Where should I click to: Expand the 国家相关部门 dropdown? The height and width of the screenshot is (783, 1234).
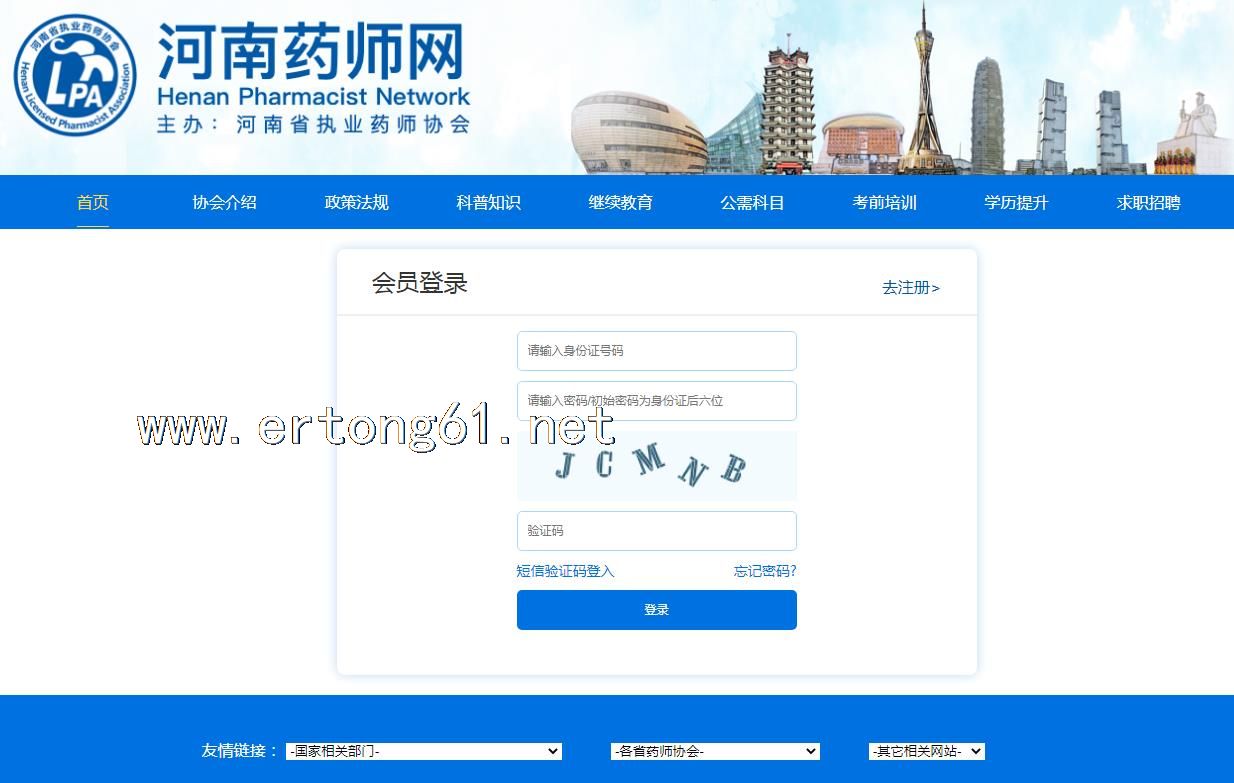[x=424, y=751]
